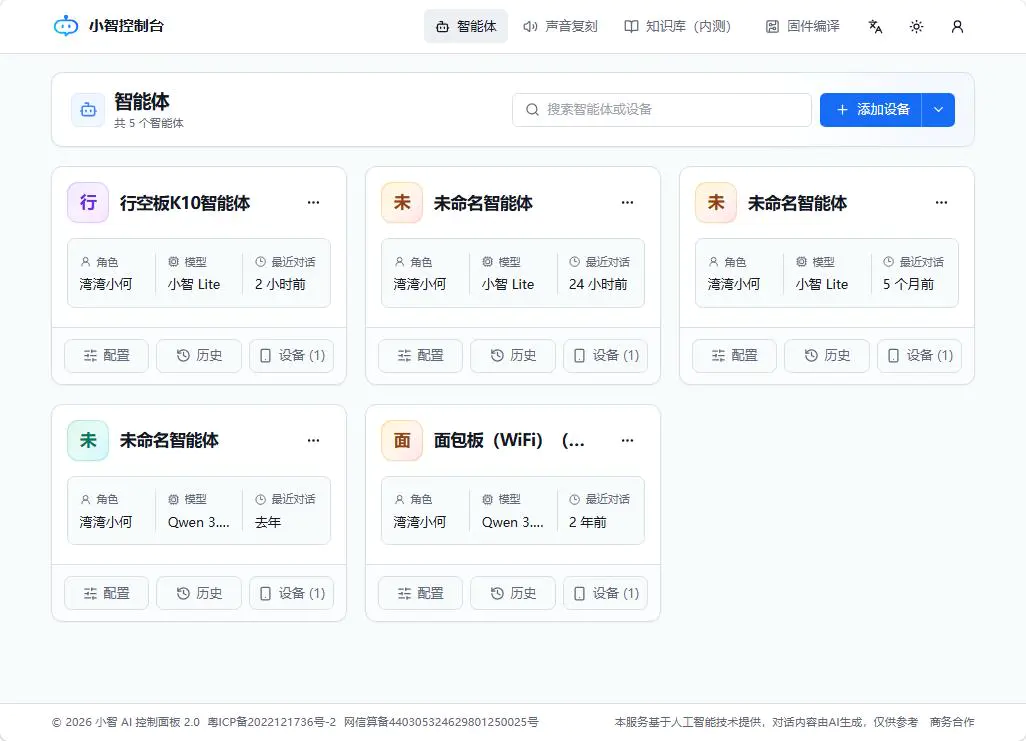
Task: Open 配置 for 行空板K10智能体
Action: [x=107, y=355]
